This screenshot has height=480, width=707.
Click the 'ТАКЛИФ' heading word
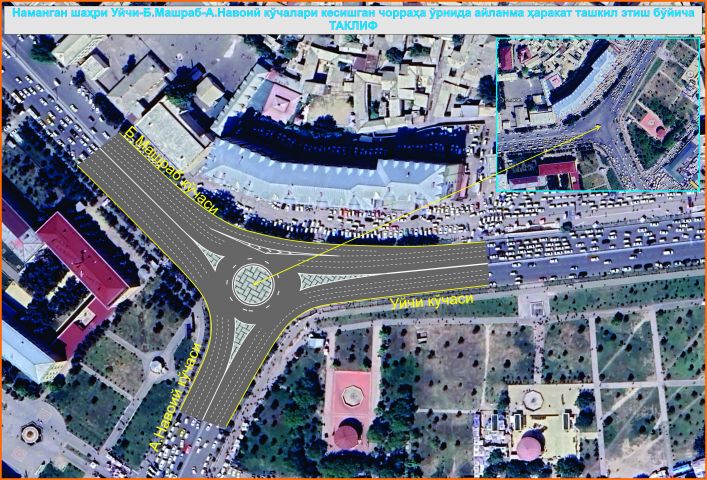[353, 26]
